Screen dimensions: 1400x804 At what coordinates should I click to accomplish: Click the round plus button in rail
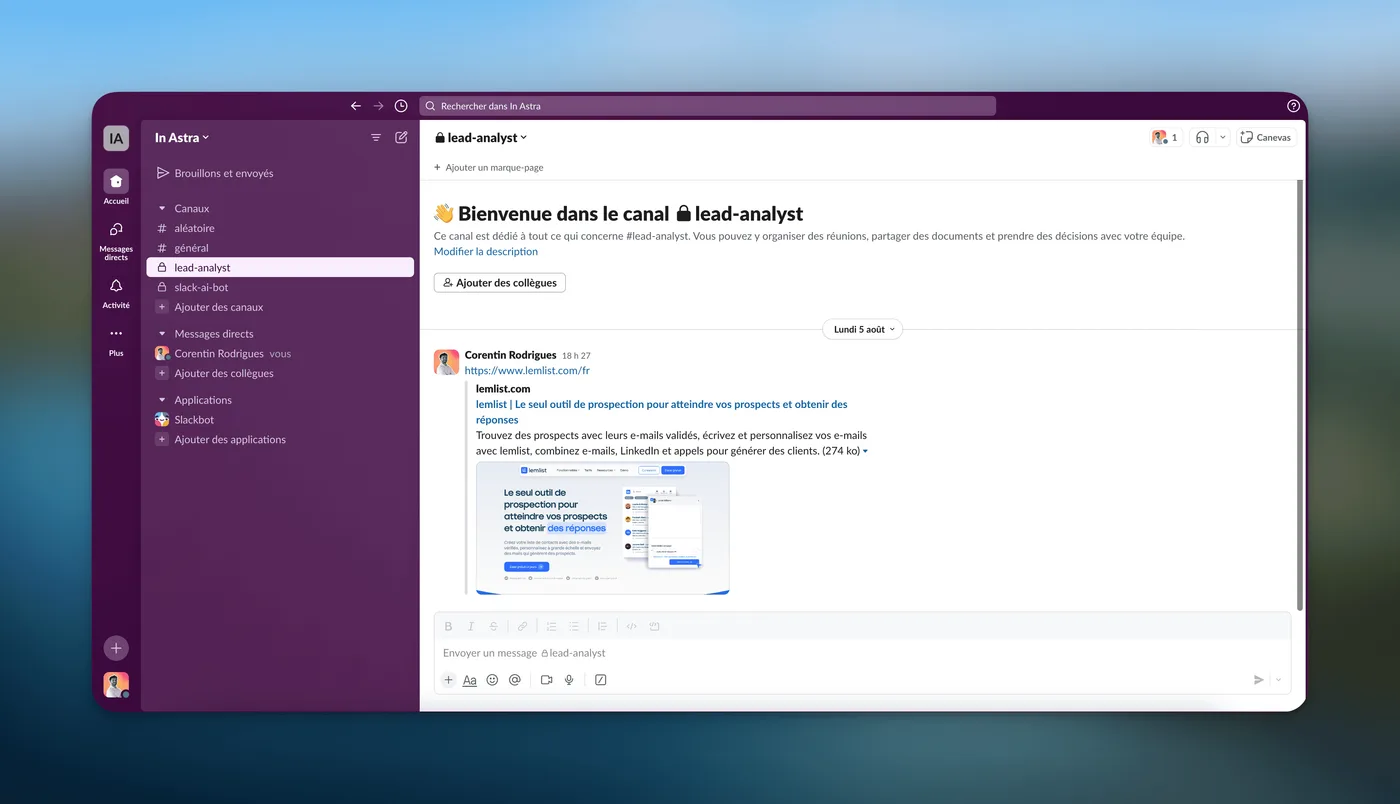pyautogui.click(x=116, y=648)
